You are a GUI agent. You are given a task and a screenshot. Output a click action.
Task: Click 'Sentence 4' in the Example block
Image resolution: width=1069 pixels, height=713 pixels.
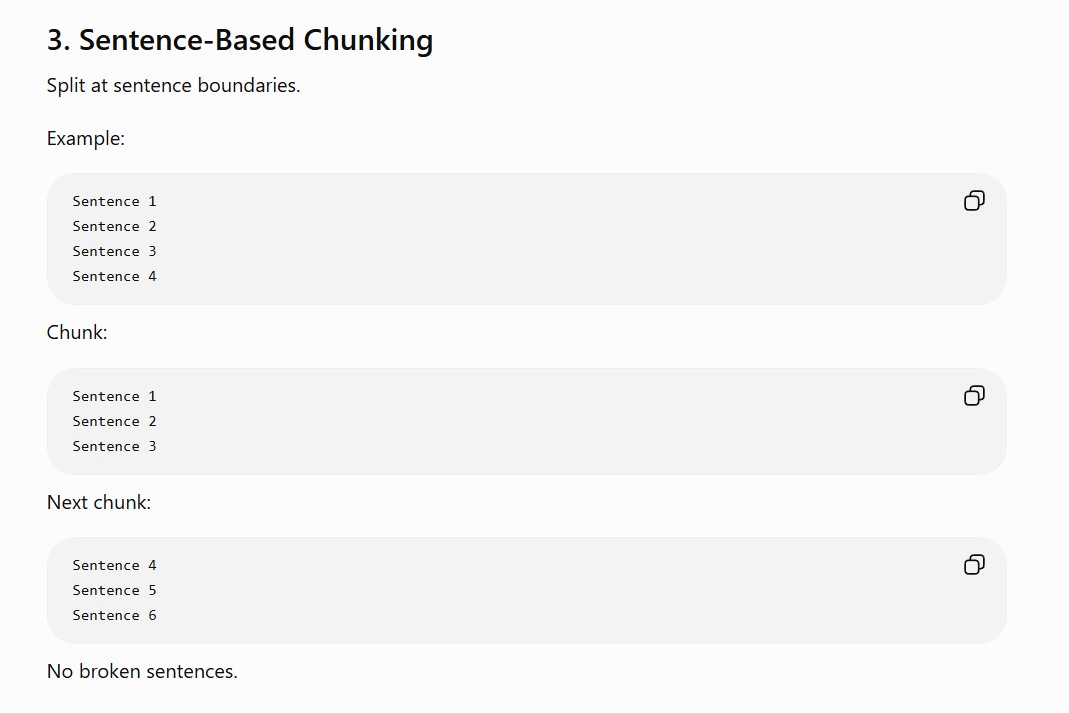point(115,276)
